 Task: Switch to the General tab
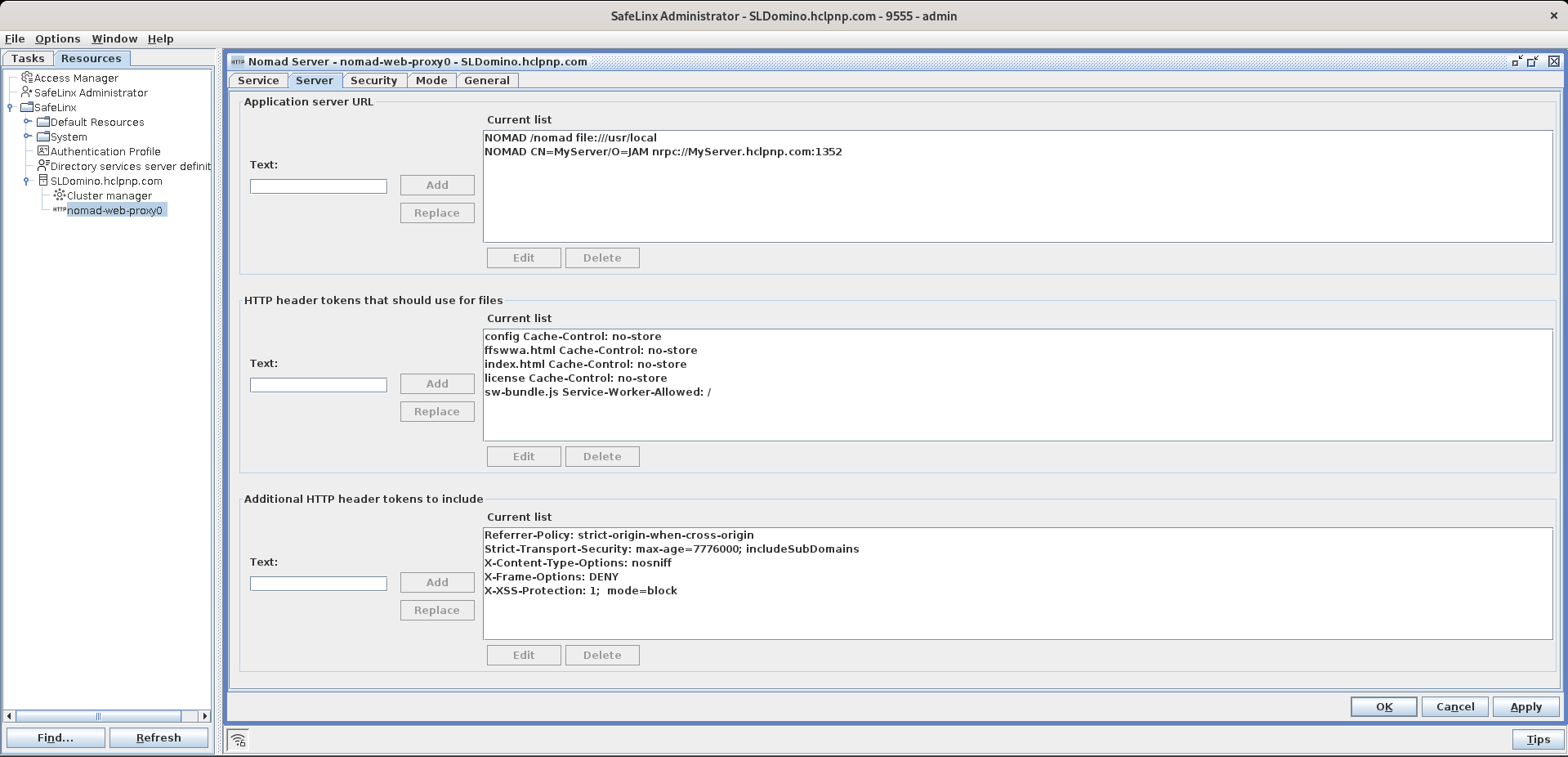[487, 80]
